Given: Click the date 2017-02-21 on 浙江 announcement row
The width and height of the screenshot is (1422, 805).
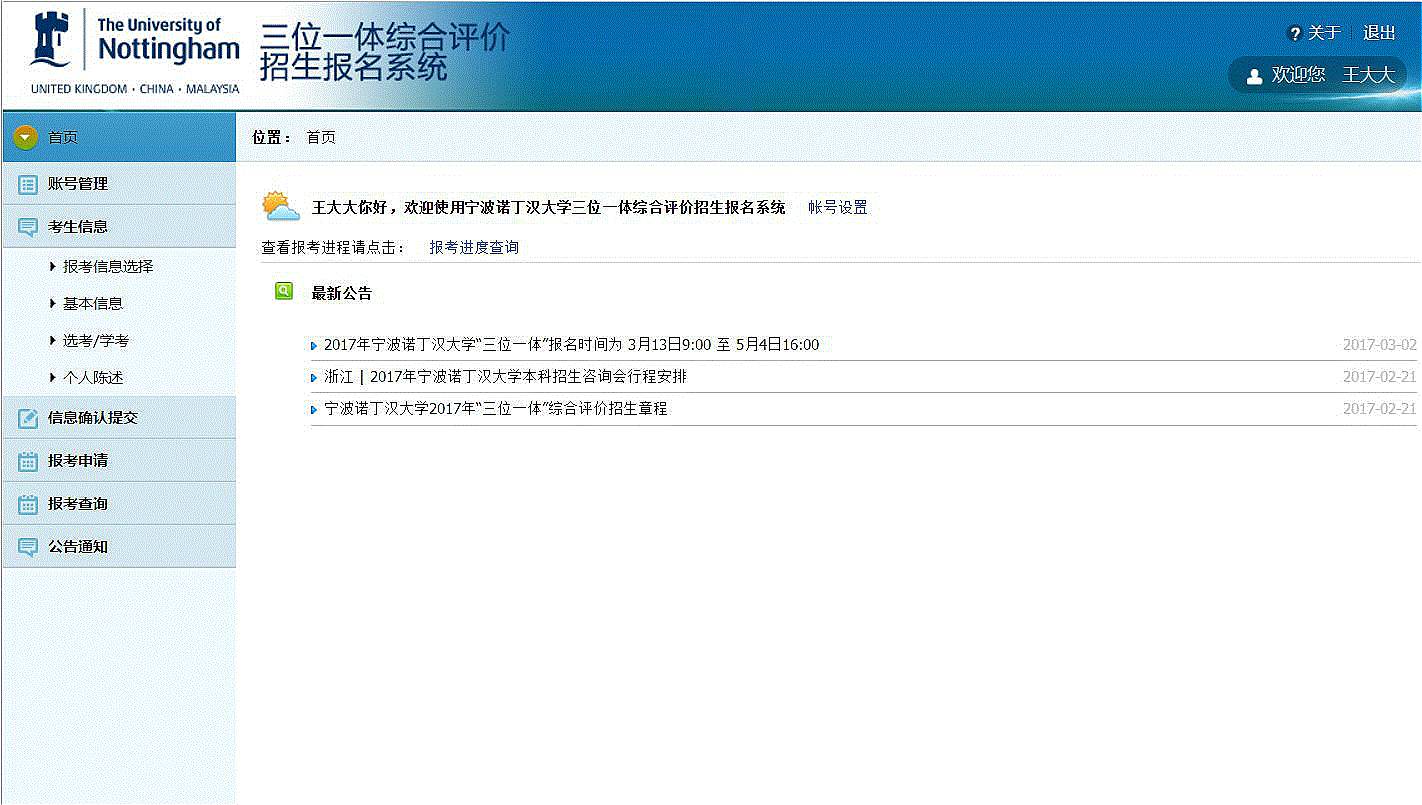Looking at the screenshot, I should click(x=1380, y=378).
